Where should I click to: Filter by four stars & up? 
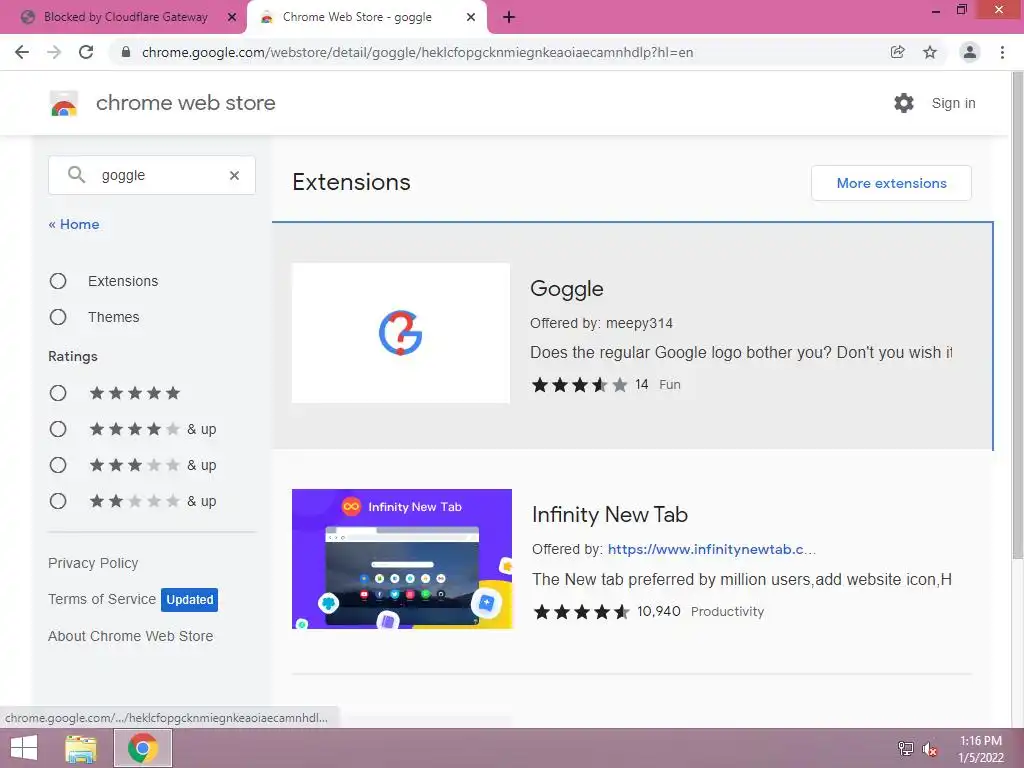58,428
